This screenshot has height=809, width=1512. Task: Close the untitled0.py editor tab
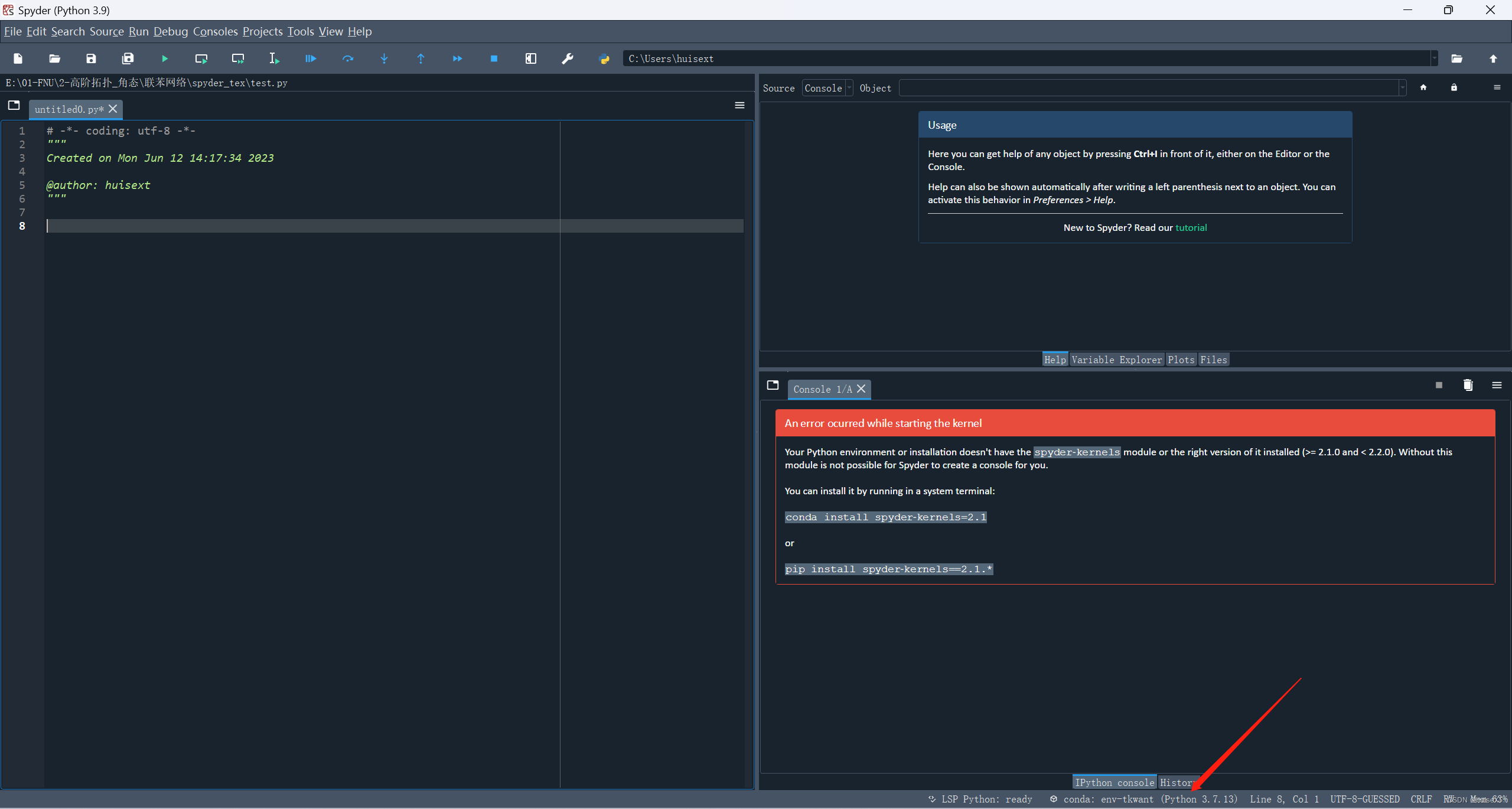point(113,109)
